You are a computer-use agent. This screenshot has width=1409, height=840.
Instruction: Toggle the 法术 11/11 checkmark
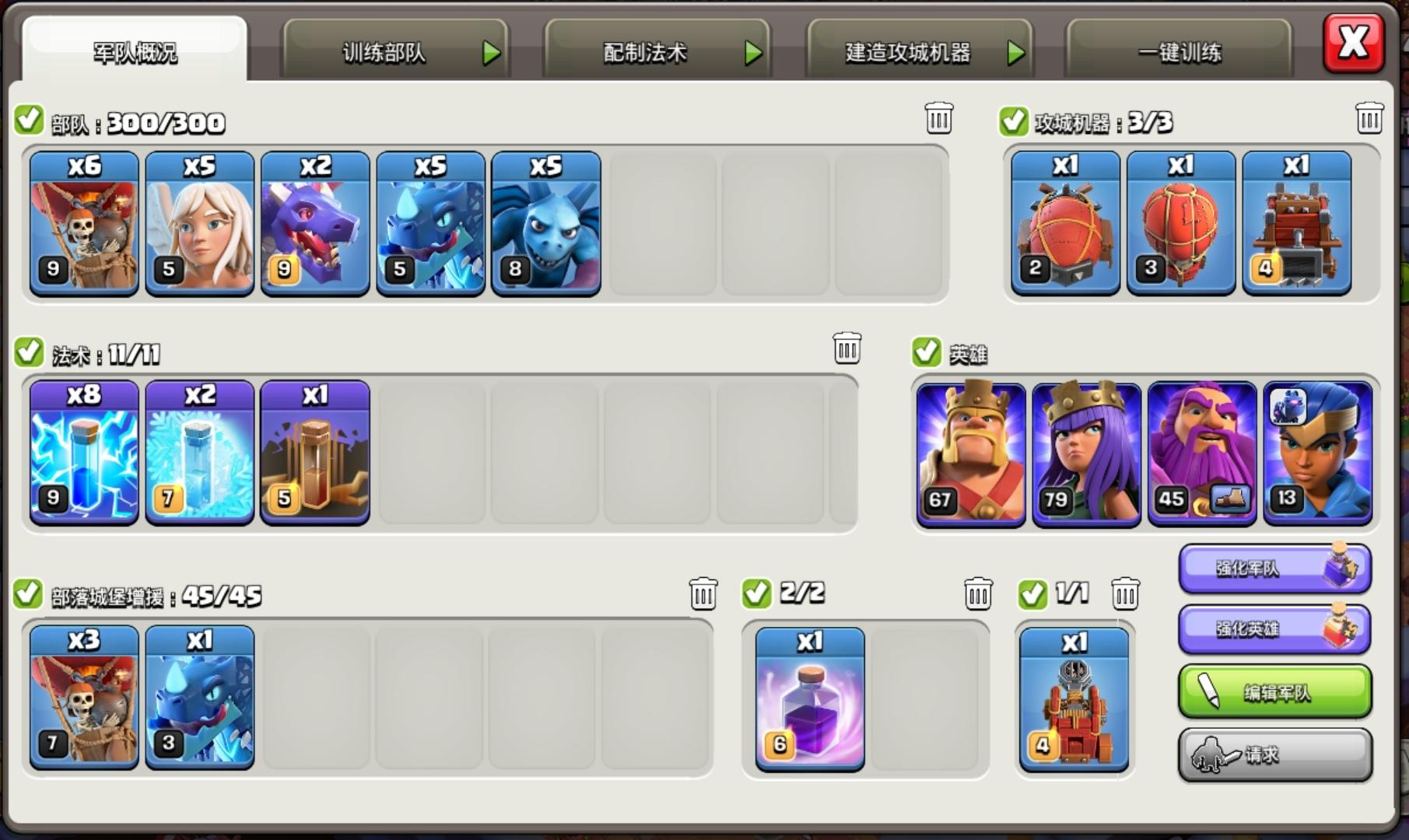[x=29, y=352]
